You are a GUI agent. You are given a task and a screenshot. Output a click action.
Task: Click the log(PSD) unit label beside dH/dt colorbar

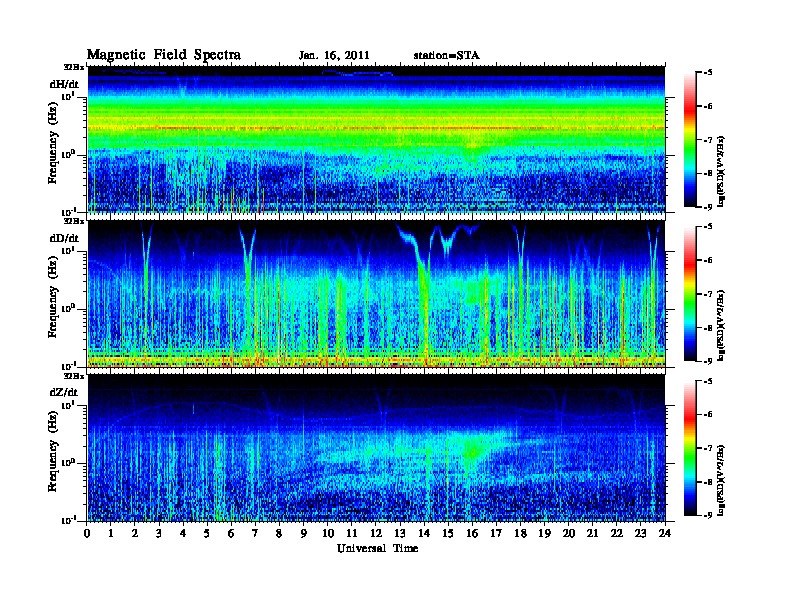722,171
